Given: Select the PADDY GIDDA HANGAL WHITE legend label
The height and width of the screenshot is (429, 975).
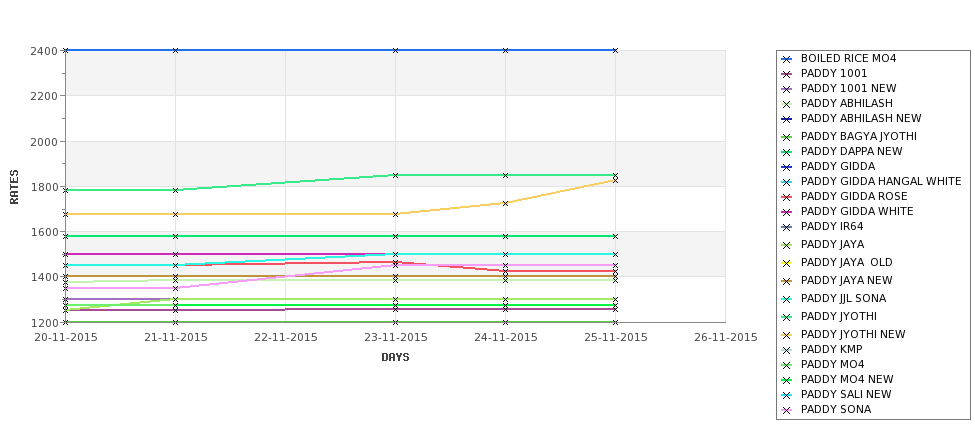Looking at the screenshot, I should [880, 182].
